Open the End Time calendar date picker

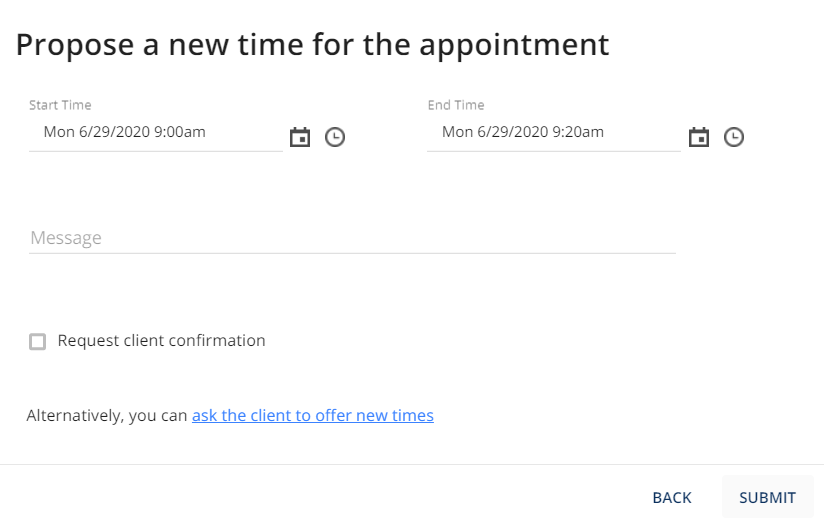pyautogui.click(x=699, y=137)
